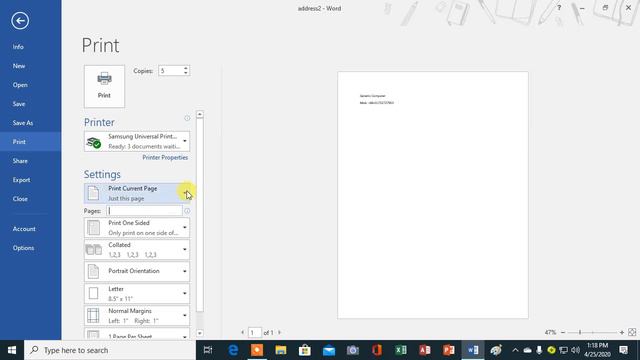The image size is (640, 360).
Task: Click the microphone tray icon
Action: click(539, 350)
